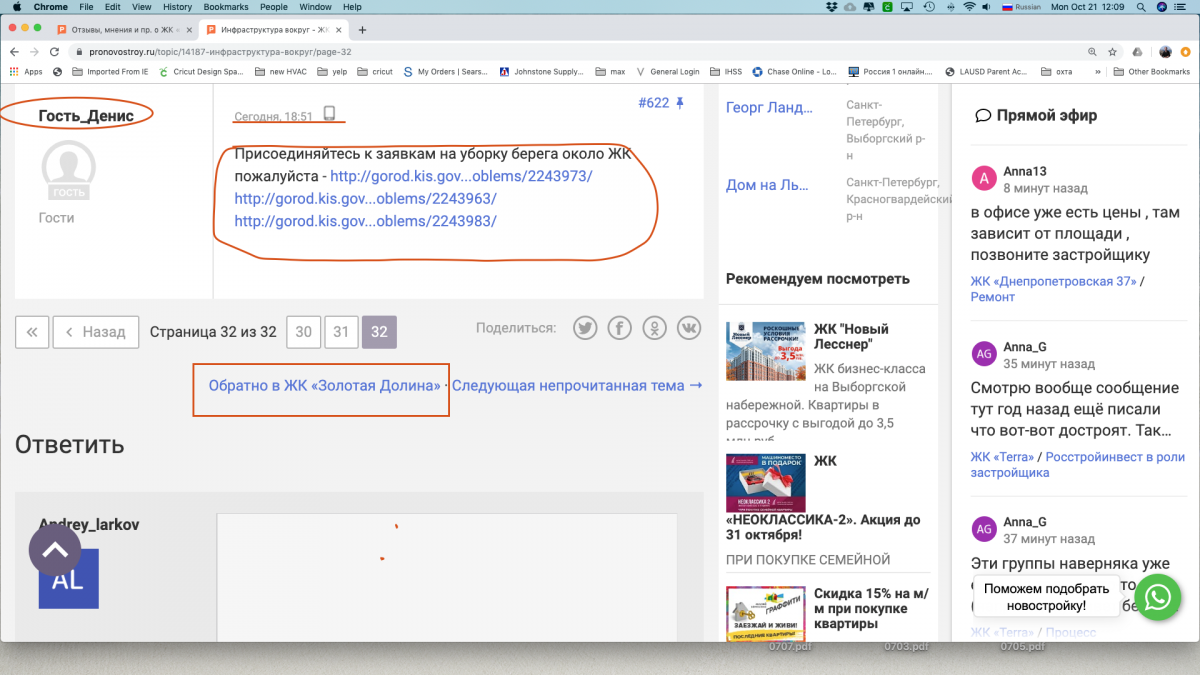Open the ЖК "Новый Лесснер" ad thumbnail
The height and width of the screenshot is (675, 1200).
tap(766, 351)
